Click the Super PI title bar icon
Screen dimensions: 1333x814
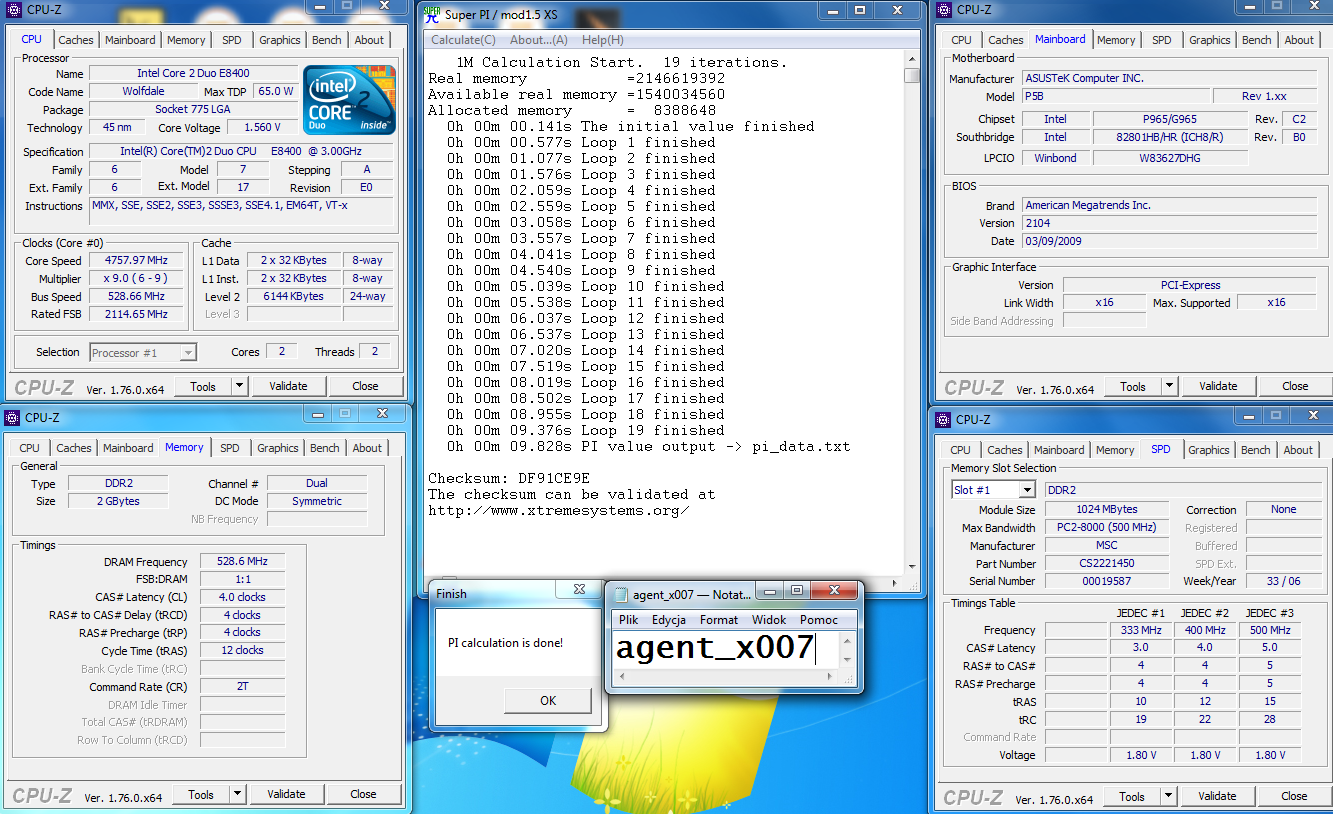tap(431, 13)
